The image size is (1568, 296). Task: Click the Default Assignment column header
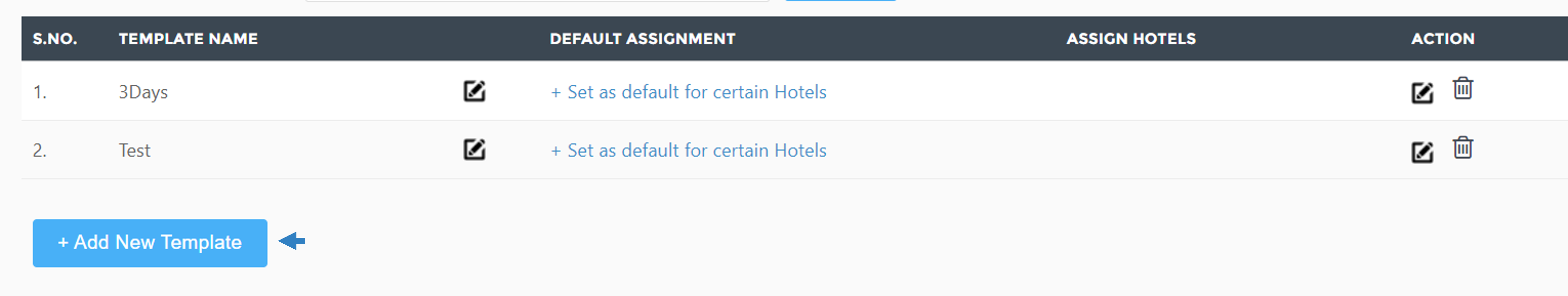pos(642,39)
